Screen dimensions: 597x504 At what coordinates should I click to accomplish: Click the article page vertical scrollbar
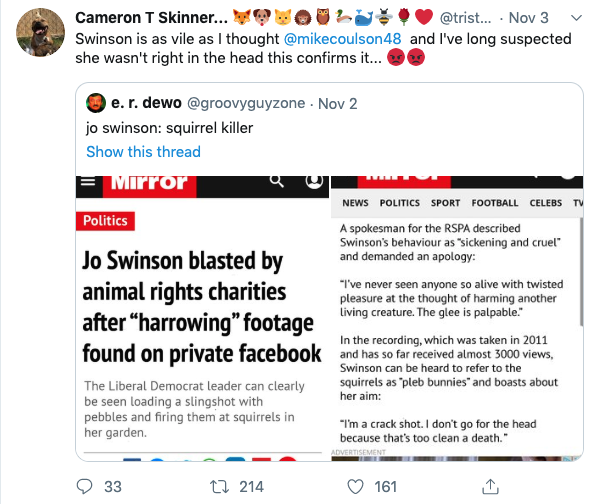(x=581, y=272)
